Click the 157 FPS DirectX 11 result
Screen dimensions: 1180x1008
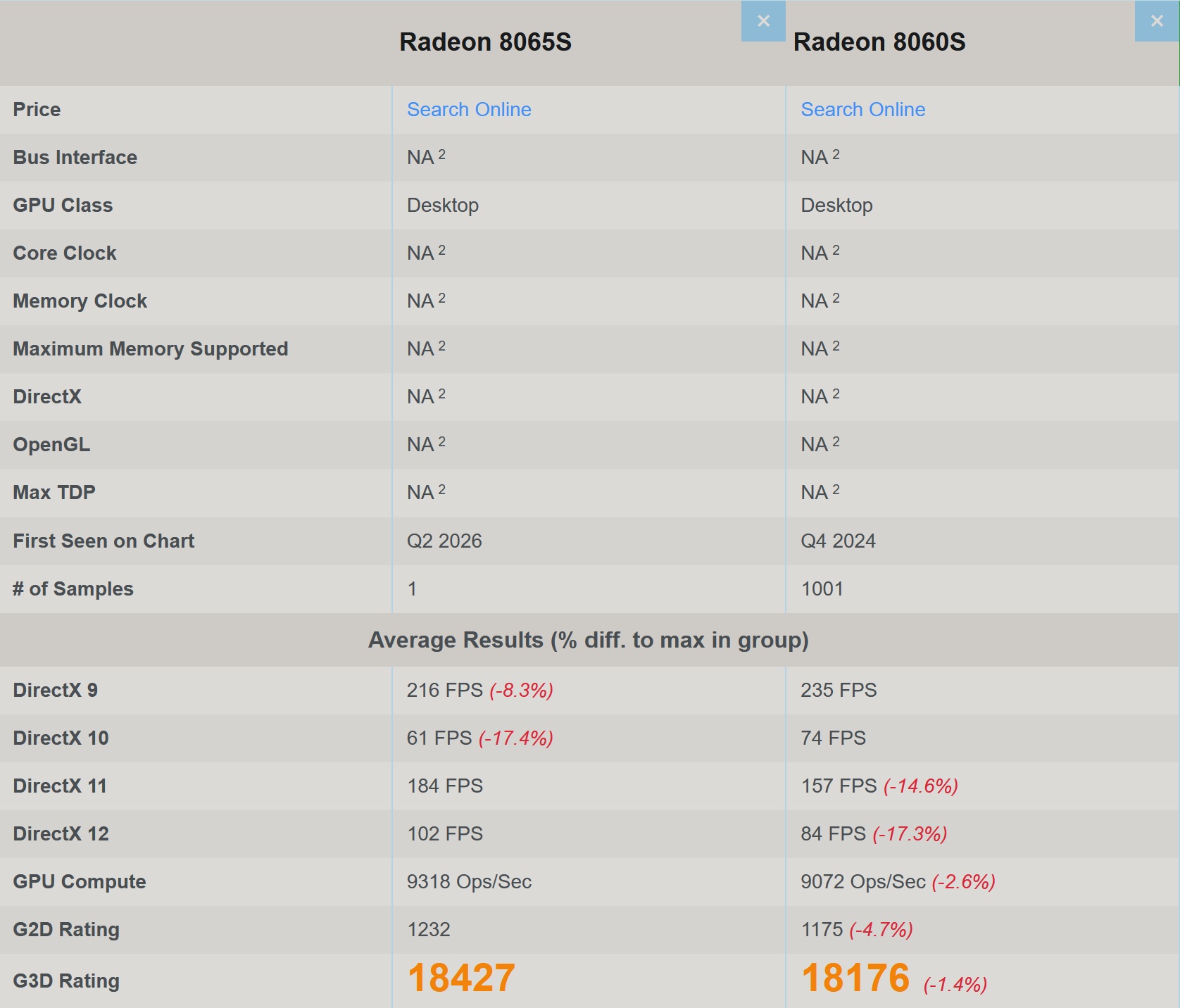click(839, 786)
